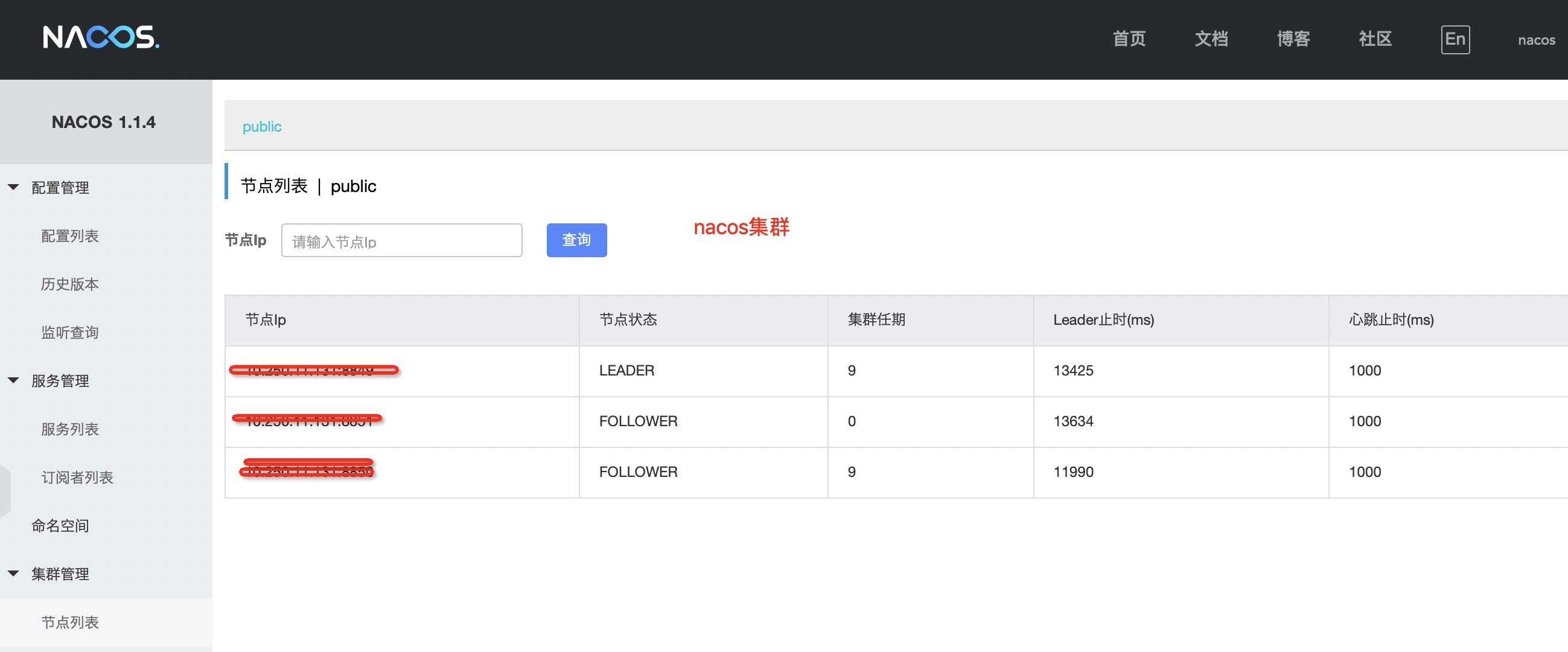Open 文档 documentation link
The height and width of the screenshot is (652, 1568).
[1211, 39]
